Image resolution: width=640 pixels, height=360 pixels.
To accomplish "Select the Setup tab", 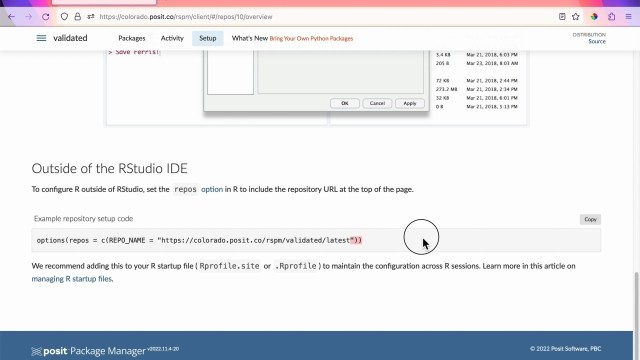I will tap(208, 38).
